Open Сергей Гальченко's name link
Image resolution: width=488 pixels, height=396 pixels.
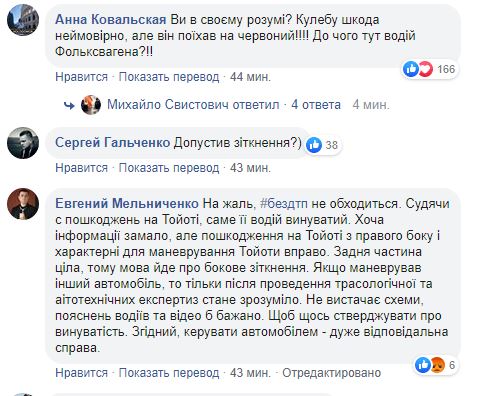click(x=113, y=143)
